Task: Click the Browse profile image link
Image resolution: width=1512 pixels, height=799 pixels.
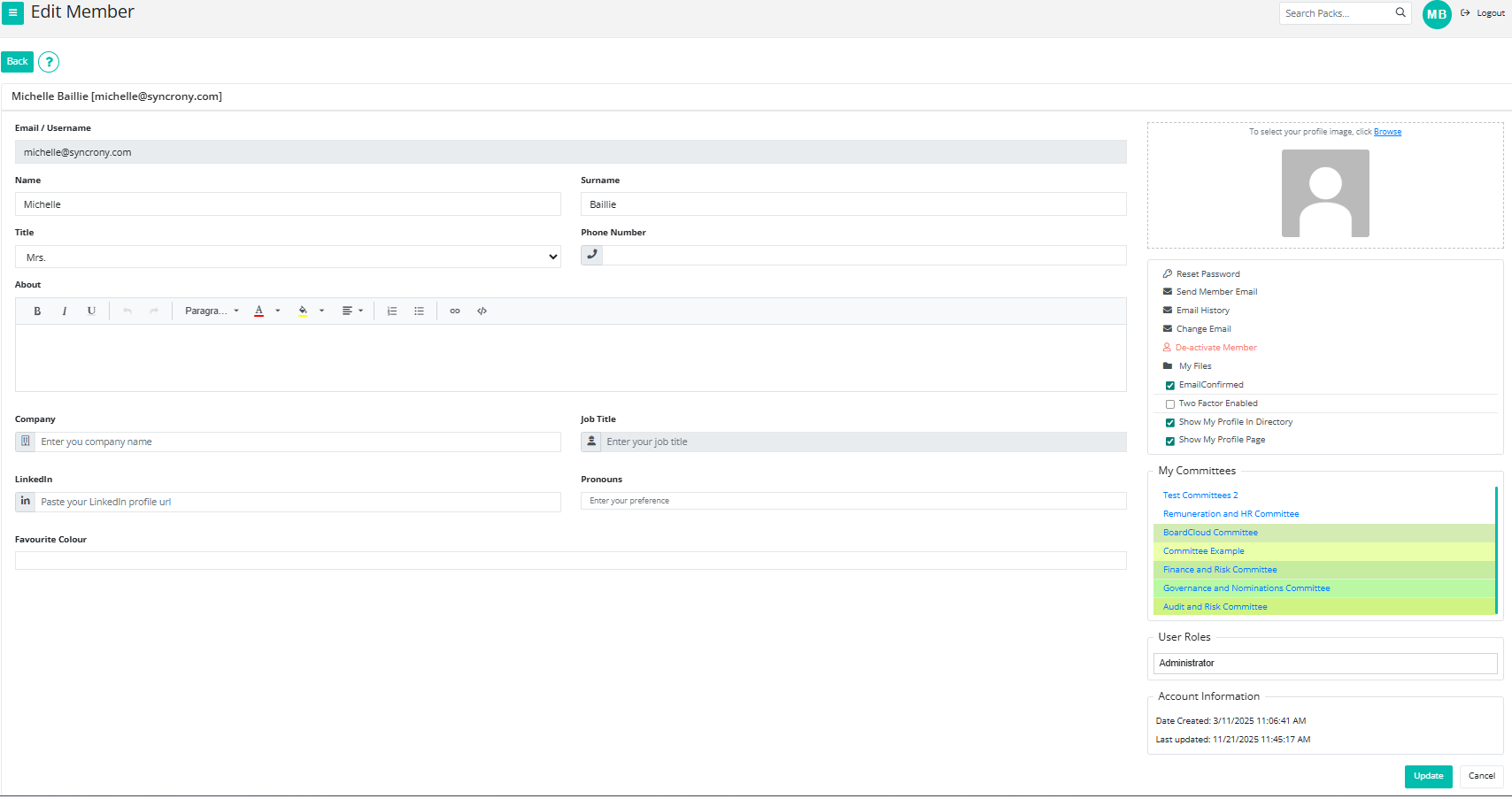Action: pyautogui.click(x=1387, y=132)
